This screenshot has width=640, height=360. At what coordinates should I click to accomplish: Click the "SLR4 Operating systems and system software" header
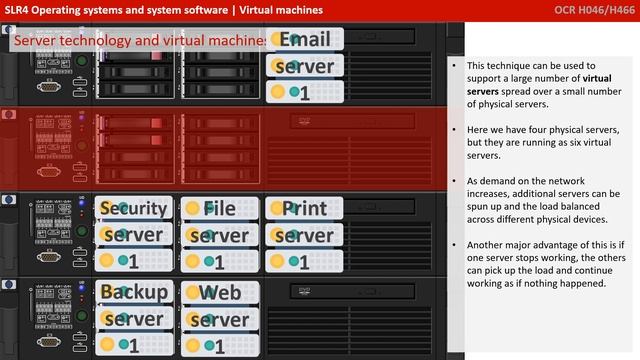116,10
